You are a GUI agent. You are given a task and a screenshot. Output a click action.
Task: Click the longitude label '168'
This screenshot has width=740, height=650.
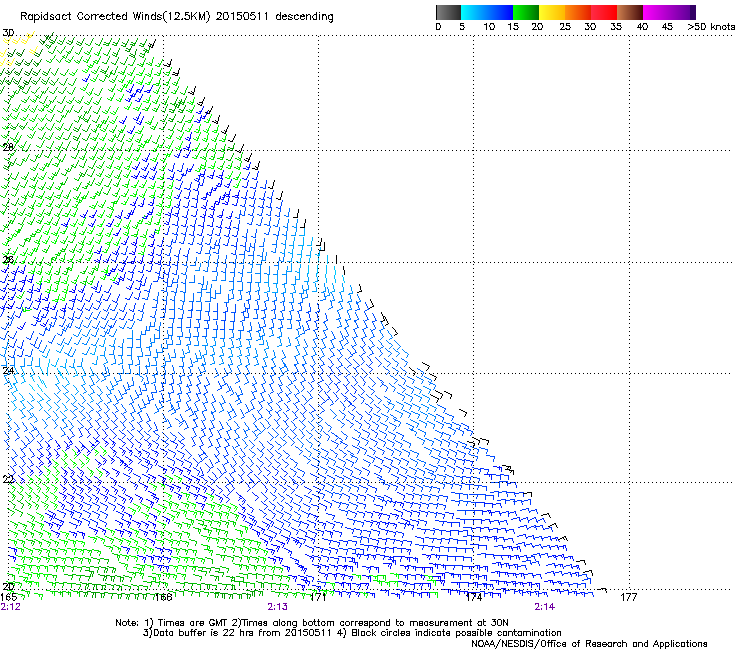tap(163, 597)
